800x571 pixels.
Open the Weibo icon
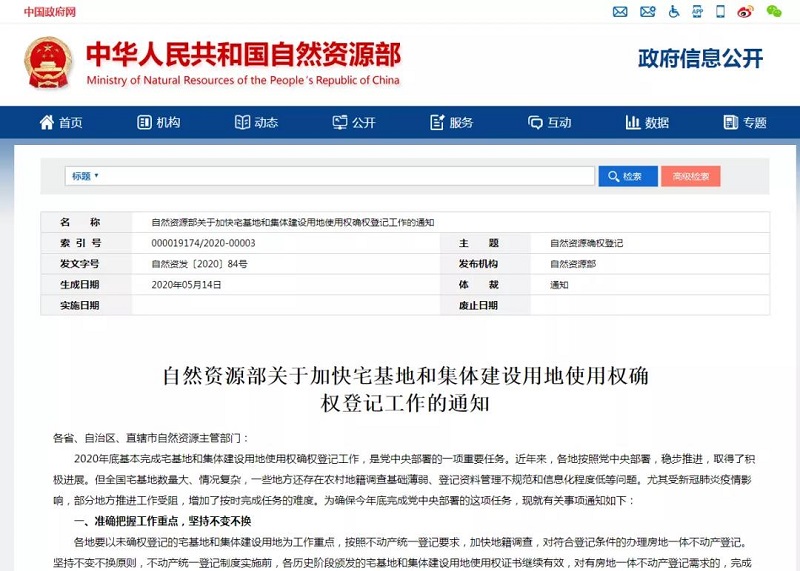pyautogui.click(x=745, y=12)
